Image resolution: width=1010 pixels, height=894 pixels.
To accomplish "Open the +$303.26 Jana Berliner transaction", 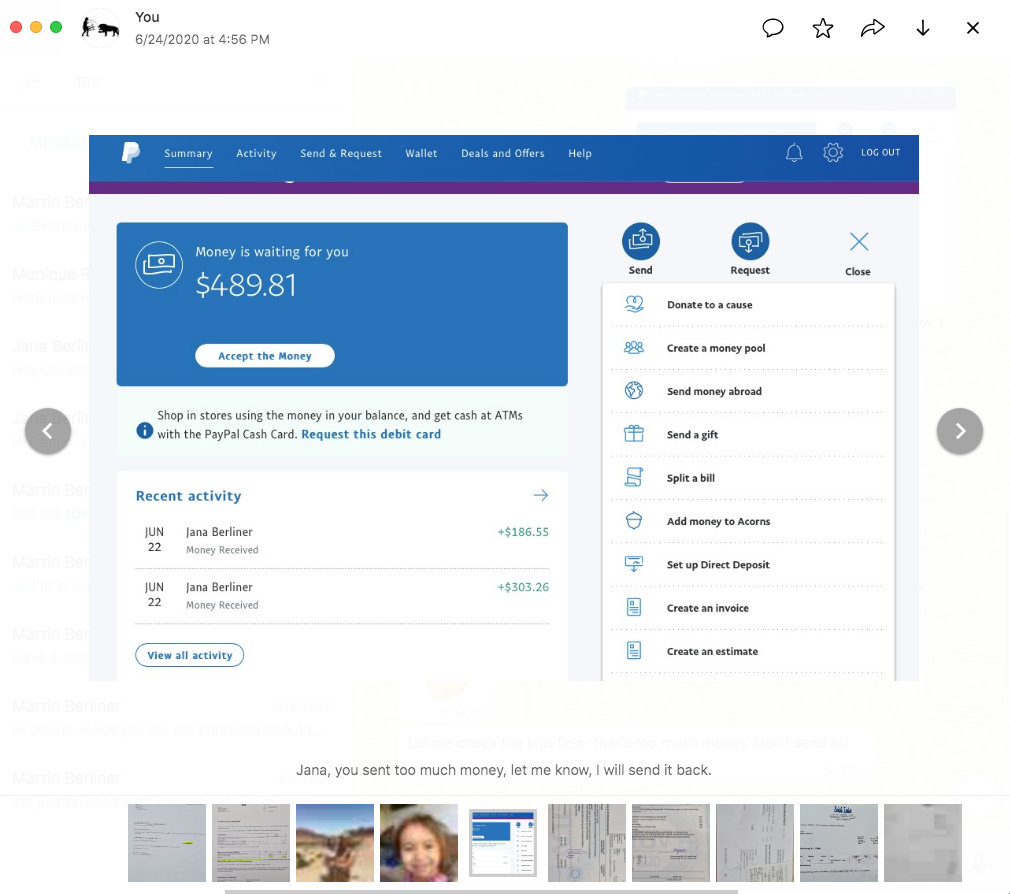I will coord(342,596).
